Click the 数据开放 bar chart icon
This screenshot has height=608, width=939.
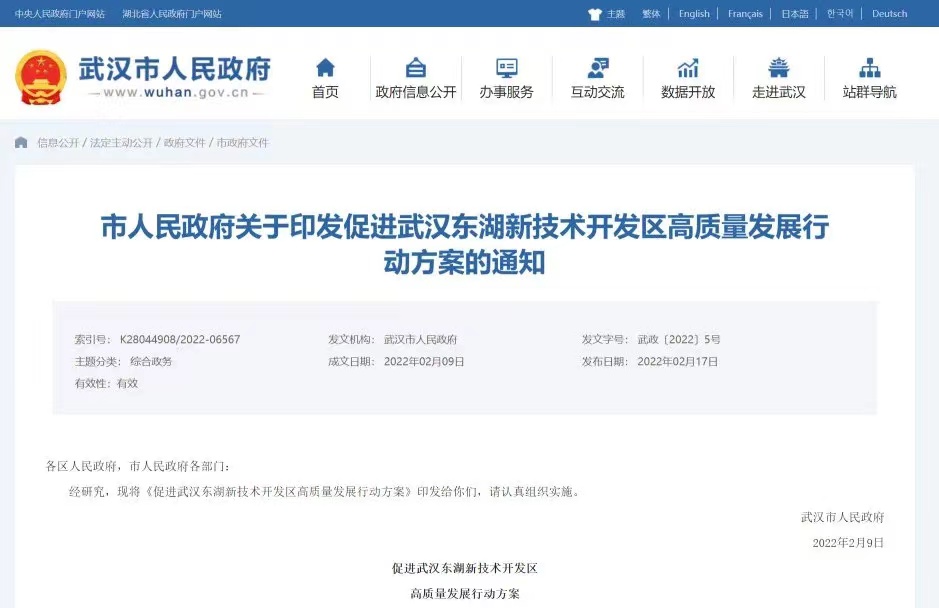tap(688, 68)
